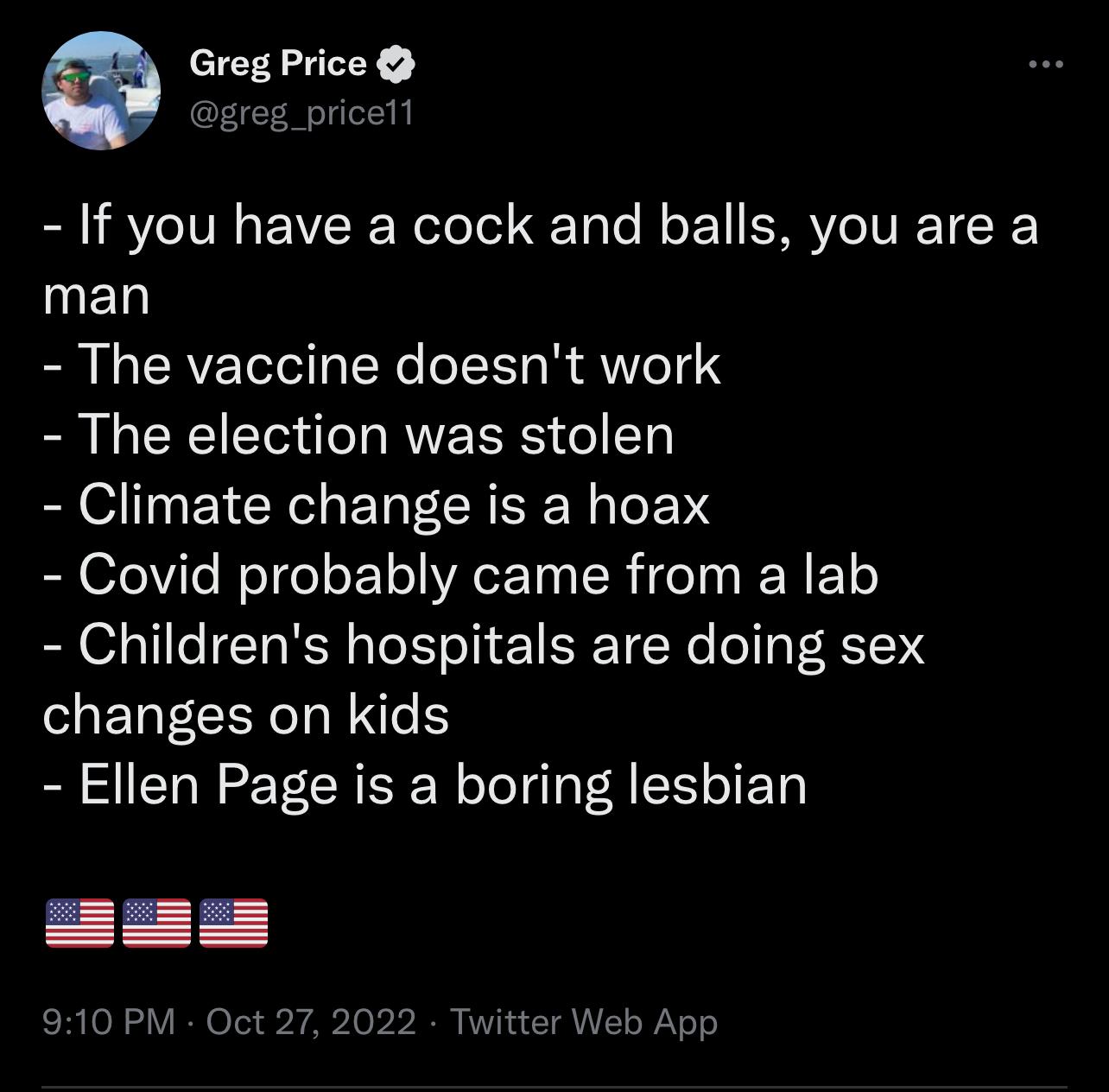Click the line 'The election was stolen'
This screenshot has height=1092, width=1109.
pyautogui.click(x=358, y=435)
